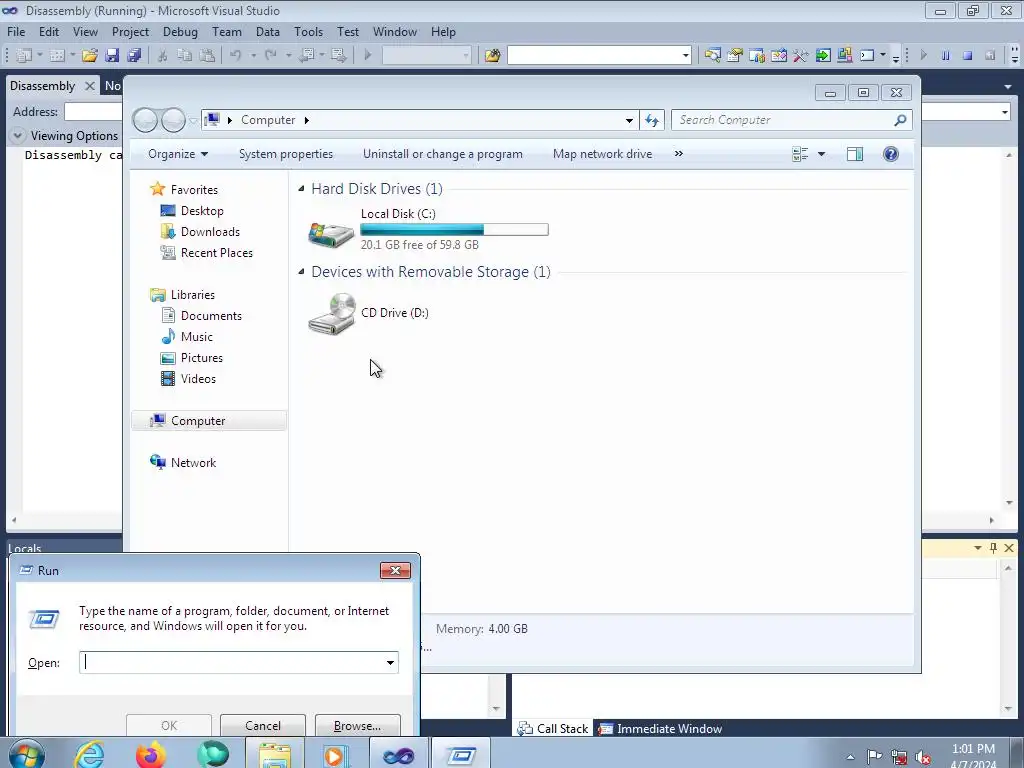Open Organize dropdown in Explorer
This screenshot has width=1024, height=768.
click(178, 154)
